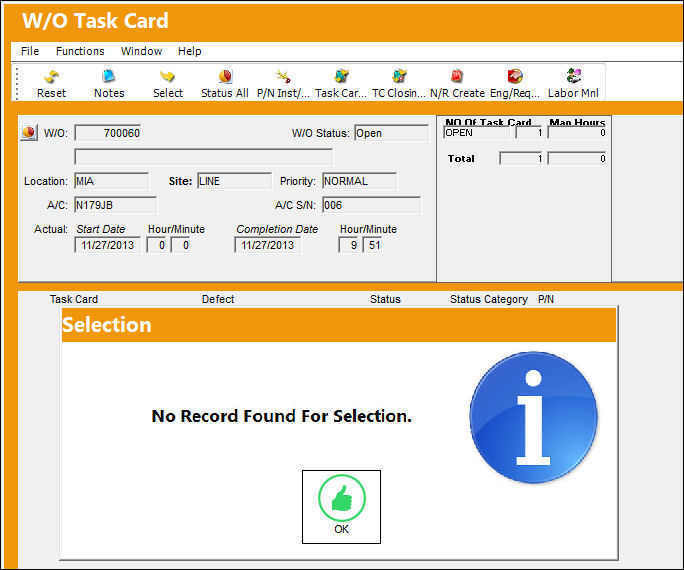The width and height of the screenshot is (684, 570).
Task: Click the blue information icon in Selection dialog
Action: pyautogui.click(x=534, y=417)
